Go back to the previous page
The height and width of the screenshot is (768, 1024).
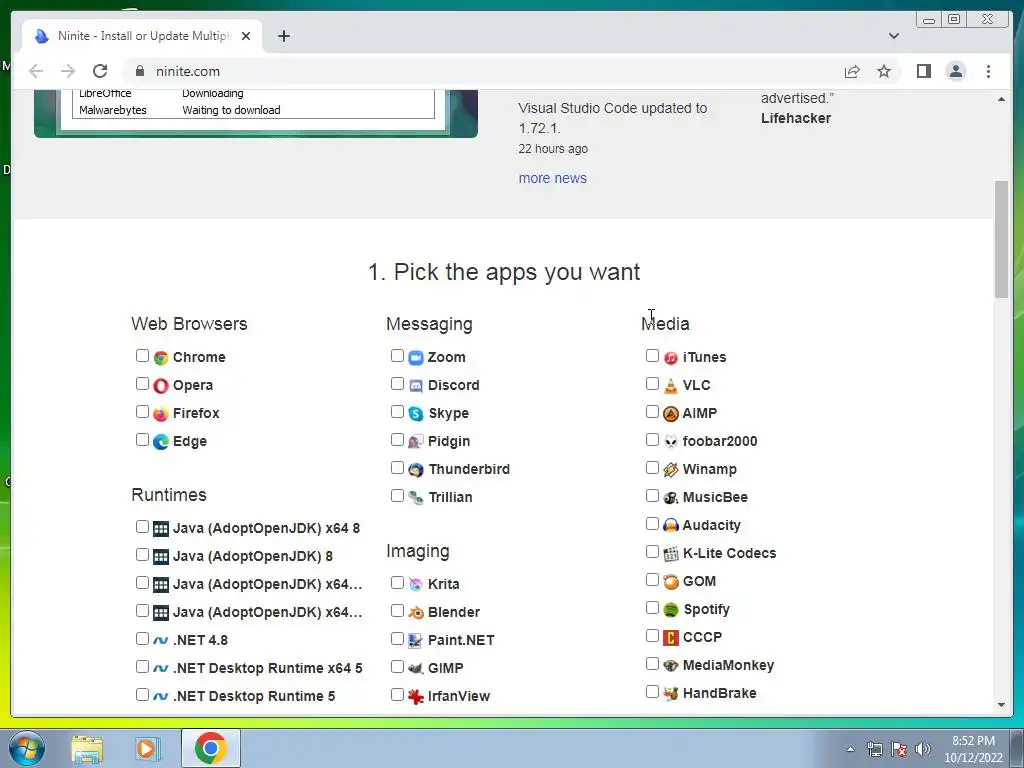[36, 71]
